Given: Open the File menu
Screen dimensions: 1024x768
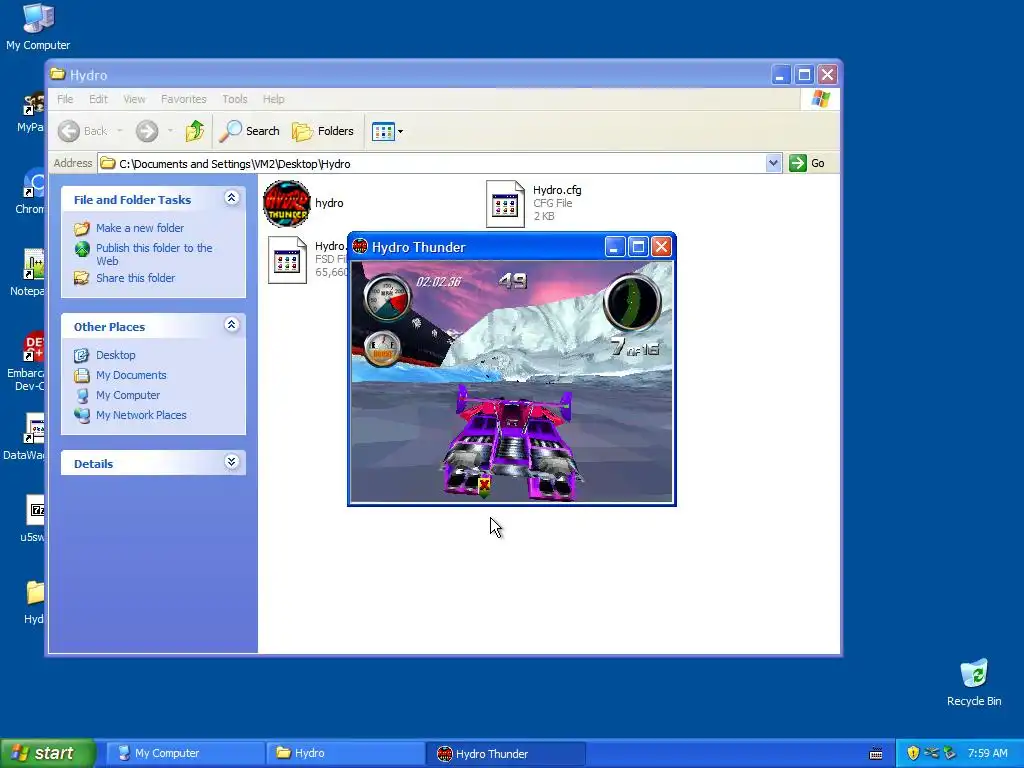Looking at the screenshot, I should tap(65, 99).
